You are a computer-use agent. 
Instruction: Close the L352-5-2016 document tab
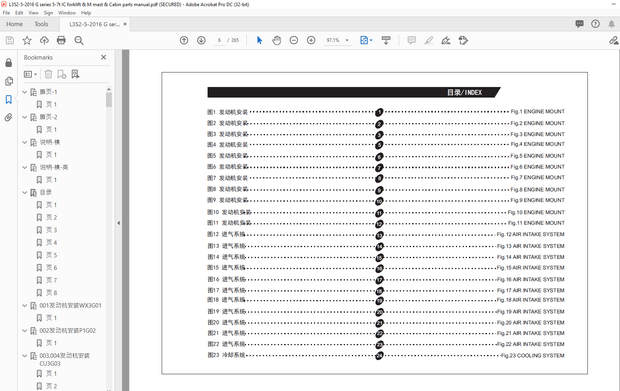coord(125,24)
